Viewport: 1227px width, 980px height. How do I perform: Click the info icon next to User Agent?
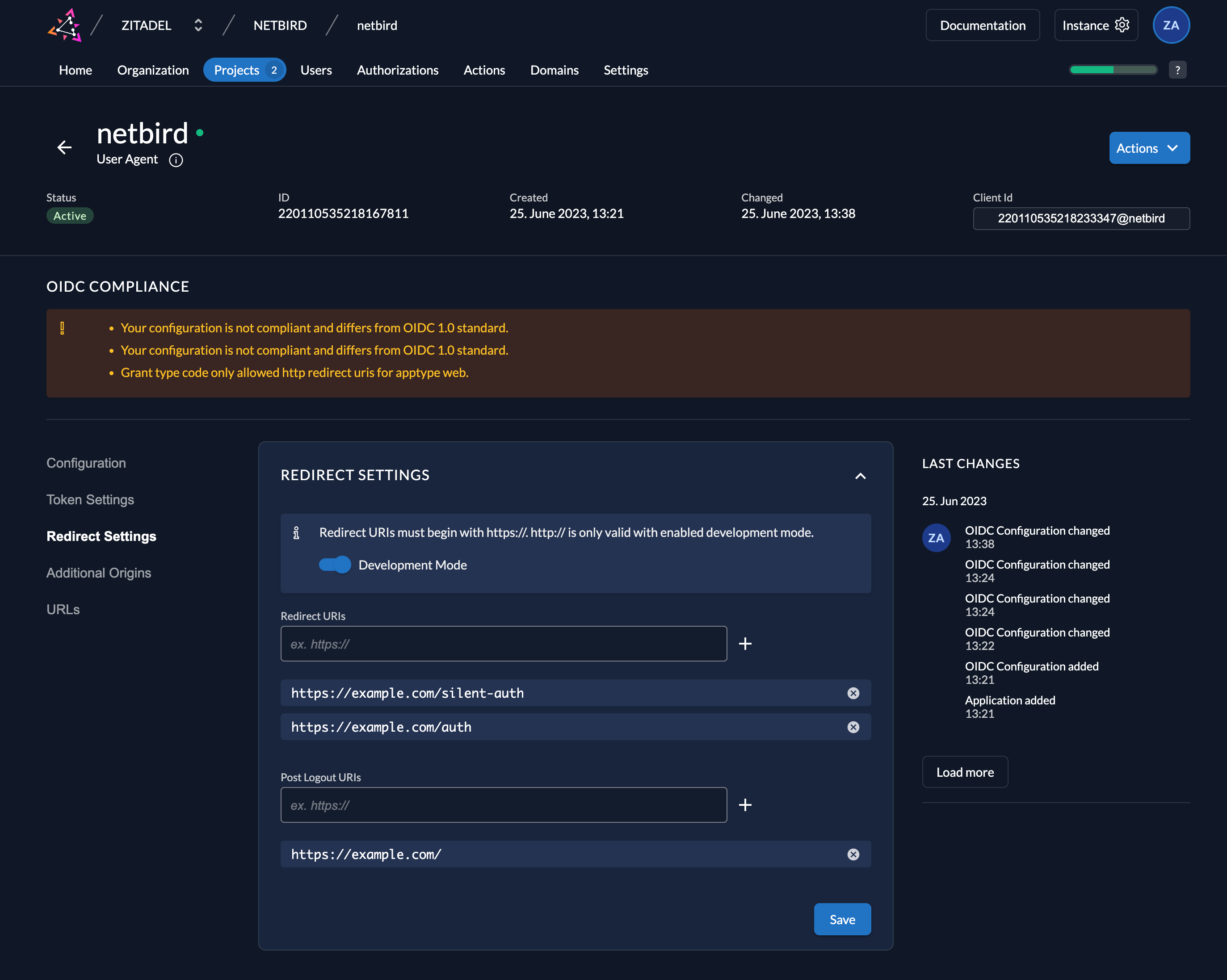(176, 160)
